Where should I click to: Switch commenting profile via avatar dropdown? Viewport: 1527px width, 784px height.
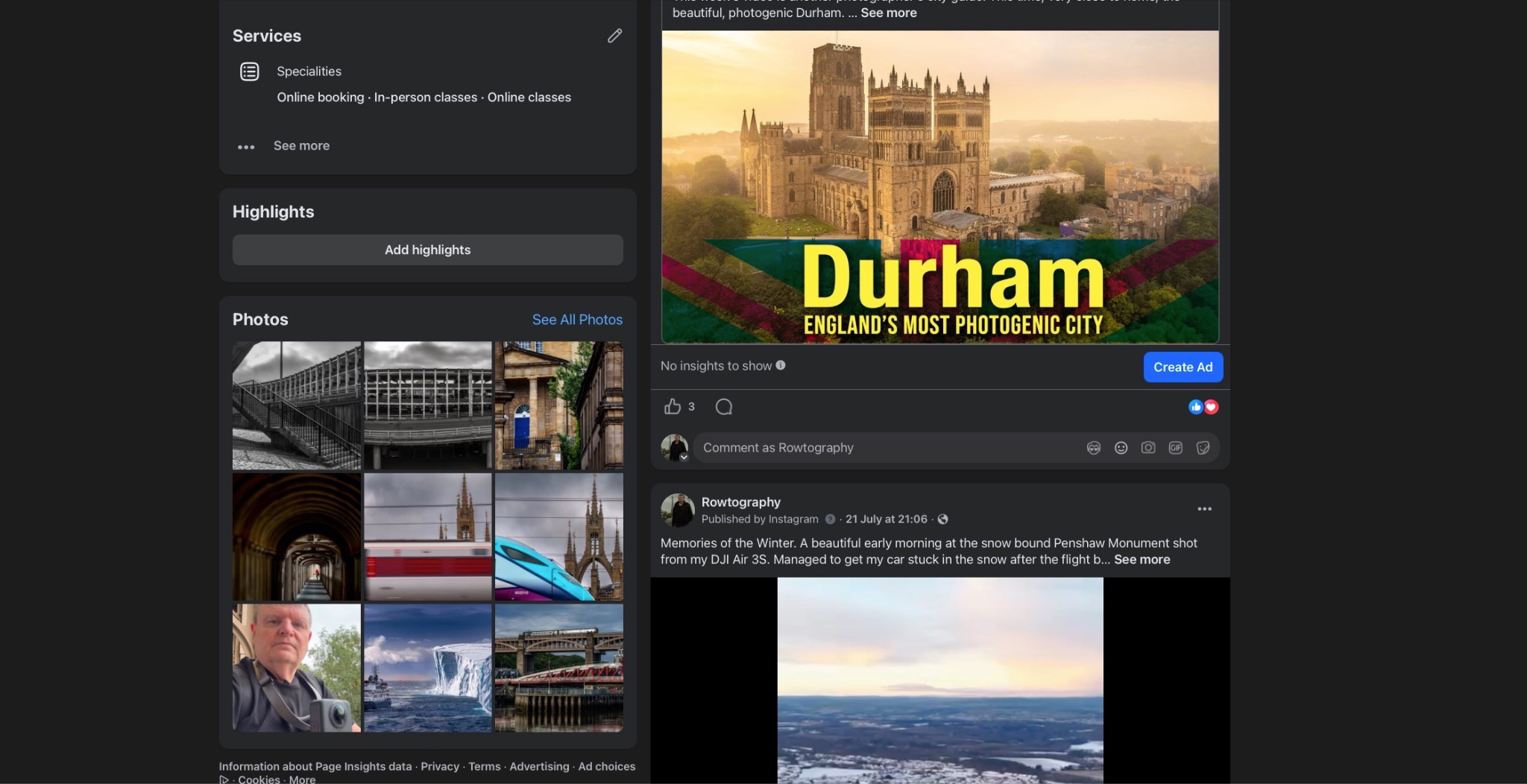684,457
